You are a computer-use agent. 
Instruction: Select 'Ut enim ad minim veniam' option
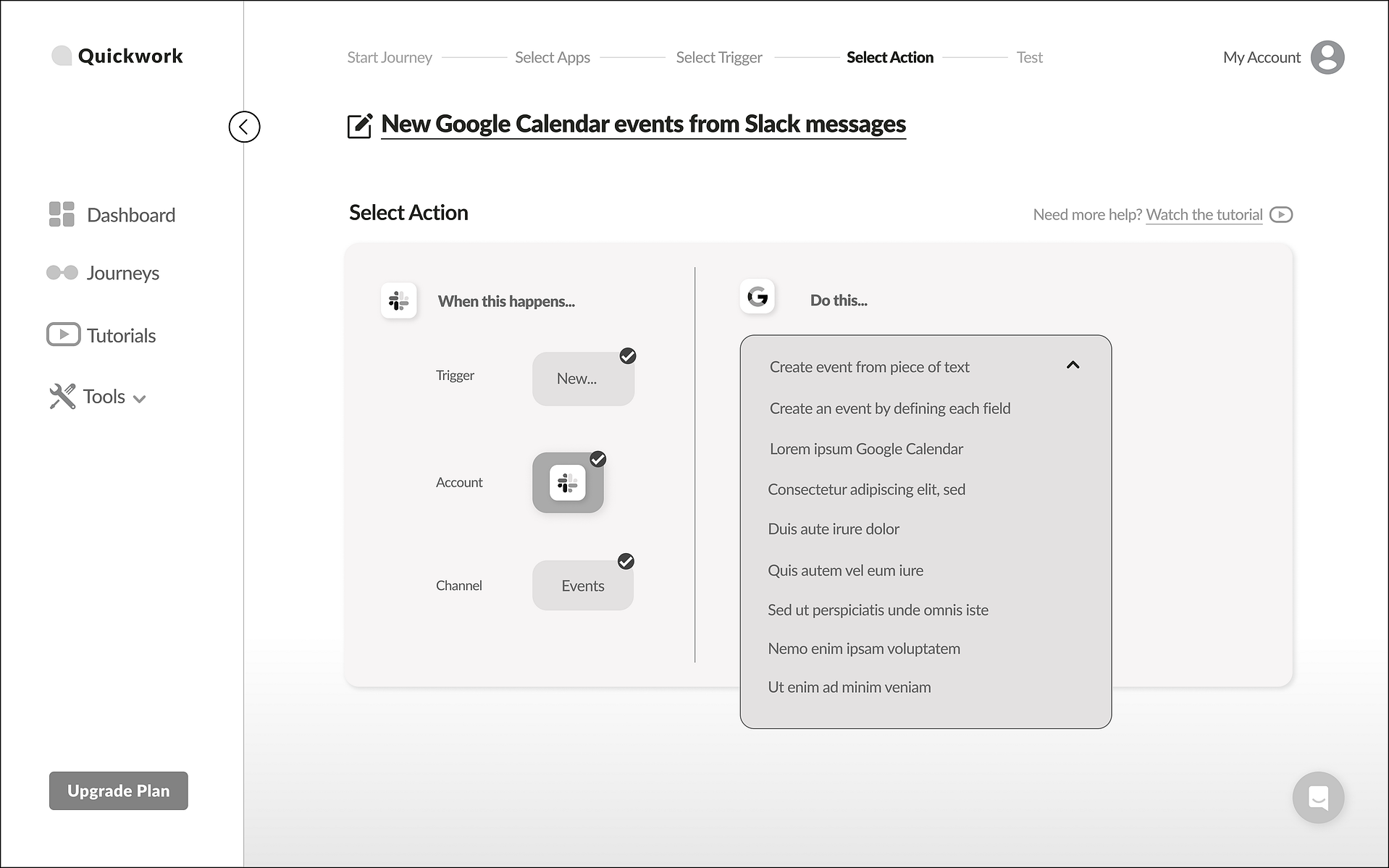click(x=849, y=687)
